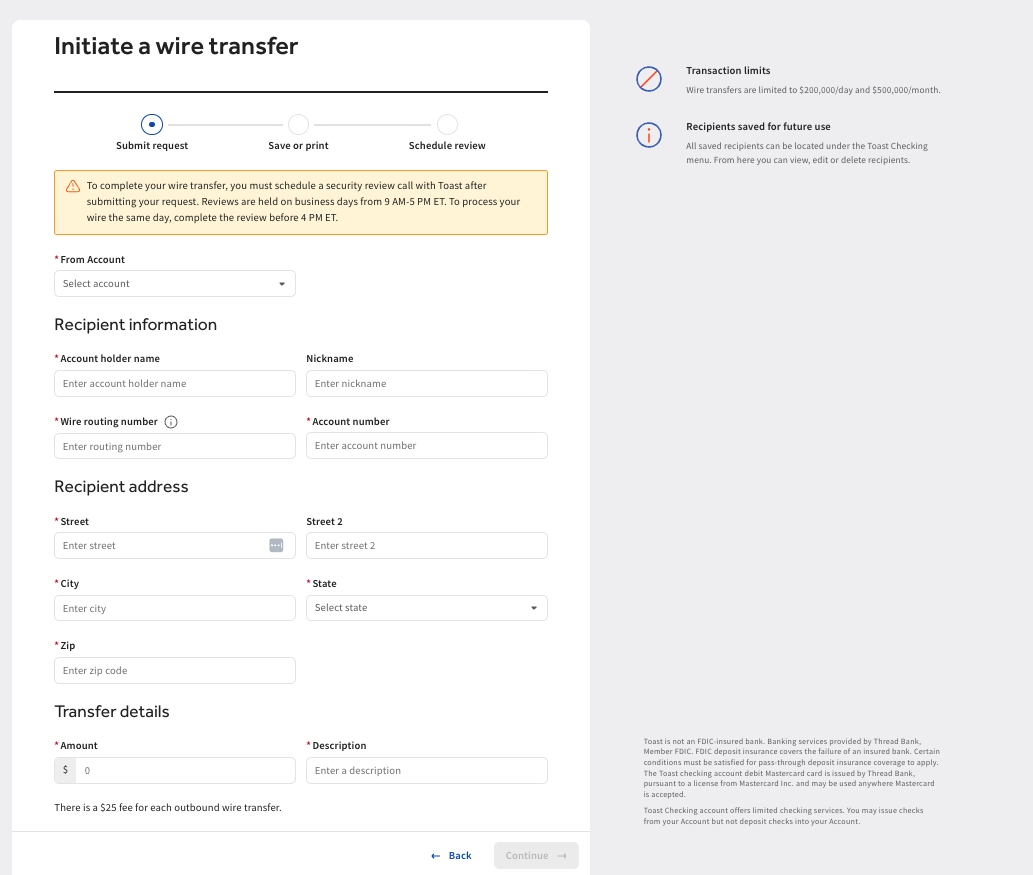Screen dimensions: 1033x875
Task: Click into the Nickname input field
Action: 427,383
